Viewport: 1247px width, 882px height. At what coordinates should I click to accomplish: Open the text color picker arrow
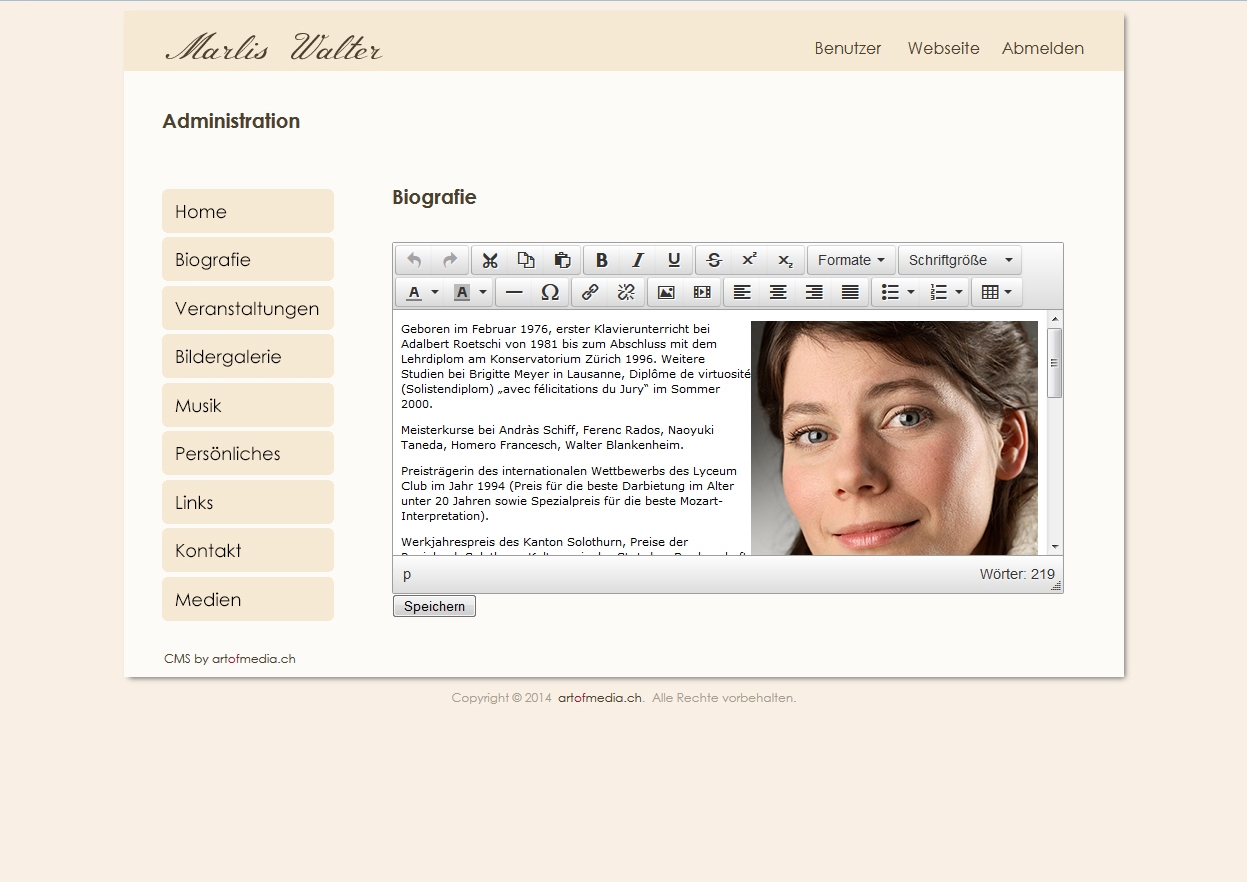click(435, 292)
